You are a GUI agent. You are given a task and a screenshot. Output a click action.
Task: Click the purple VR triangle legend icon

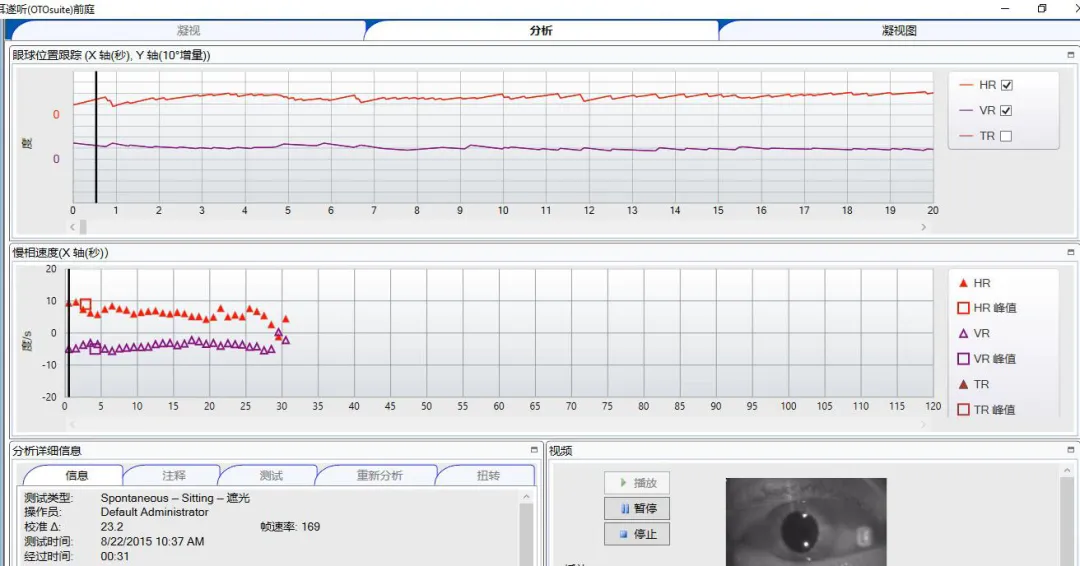(x=964, y=333)
